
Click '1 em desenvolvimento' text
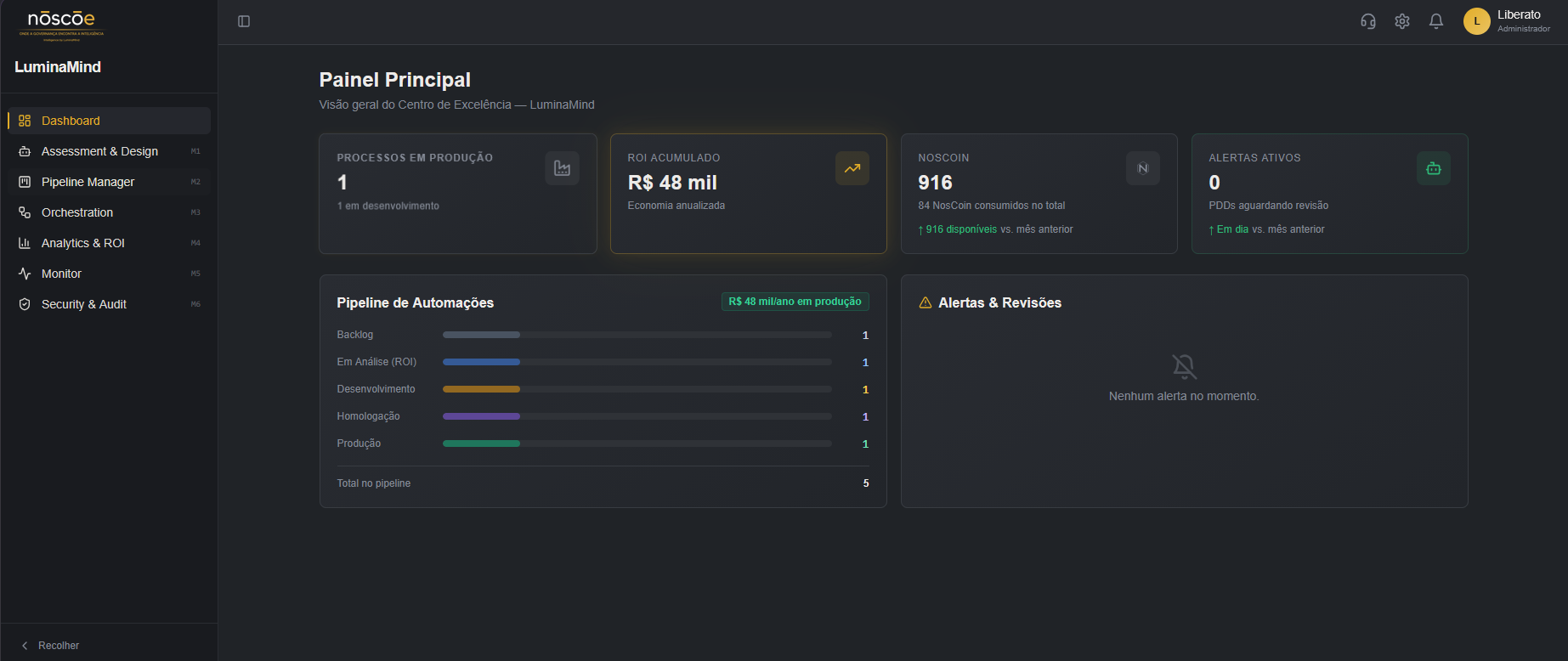pos(388,206)
